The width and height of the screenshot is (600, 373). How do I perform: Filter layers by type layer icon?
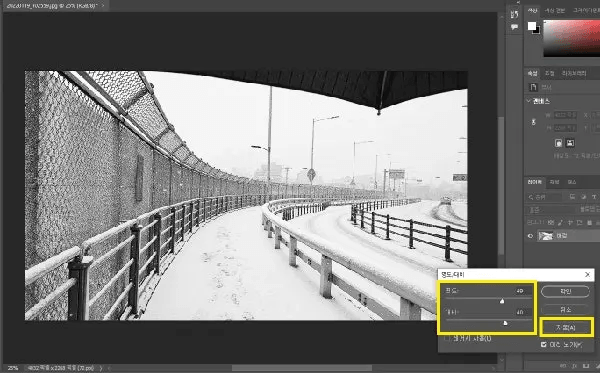click(x=594, y=197)
